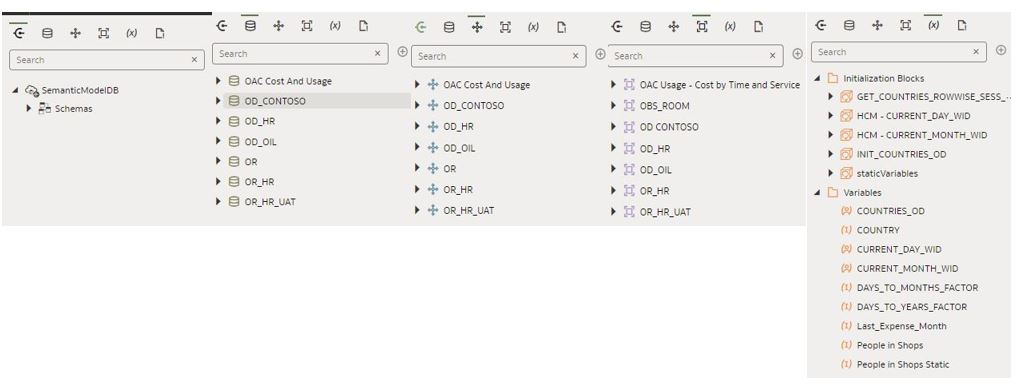Select OD_CONTOSO business model in logical layer list

[474, 106]
